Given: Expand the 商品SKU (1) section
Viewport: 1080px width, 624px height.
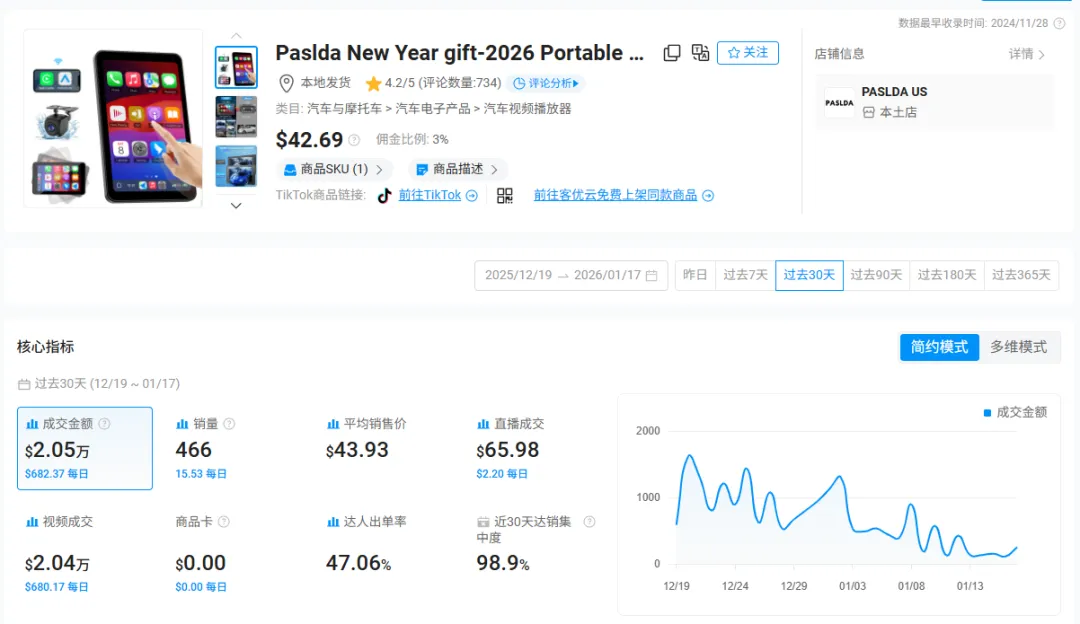Looking at the screenshot, I should [334, 169].
